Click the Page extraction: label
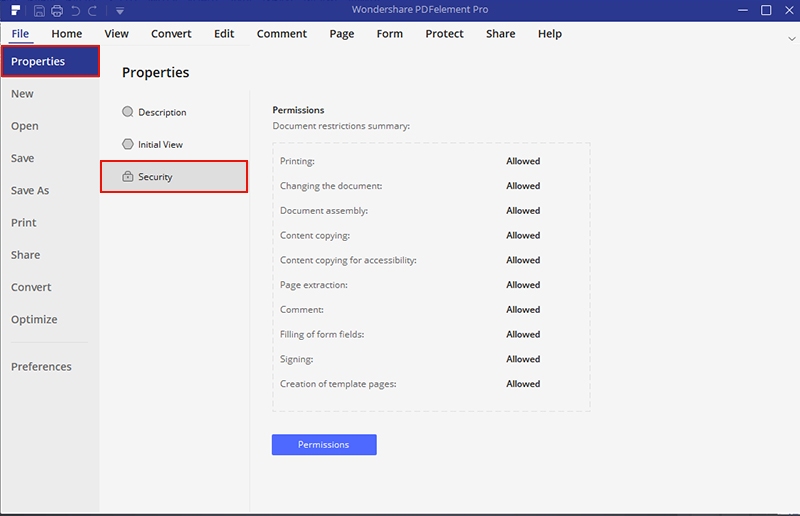800x516 pixels. pos(314,285)
